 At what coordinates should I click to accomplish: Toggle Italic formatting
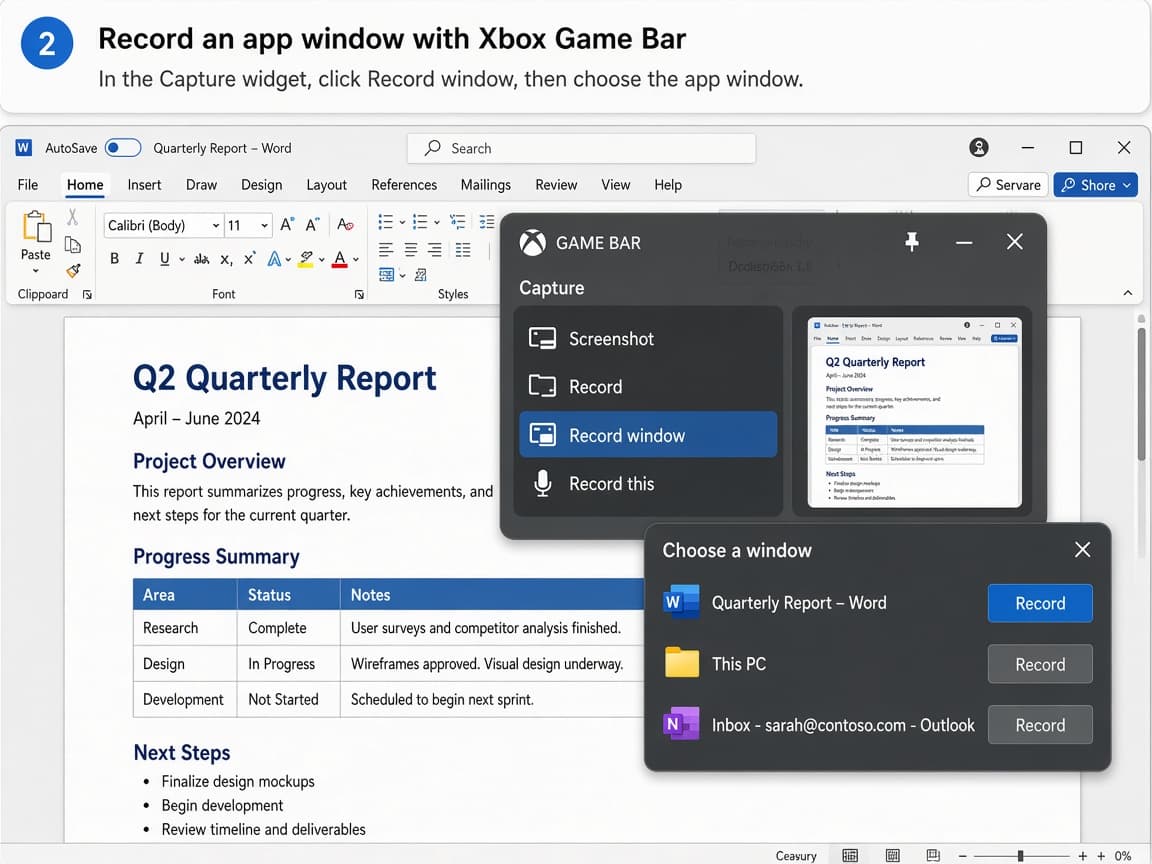pyautogui.click(x=139, y=259)
